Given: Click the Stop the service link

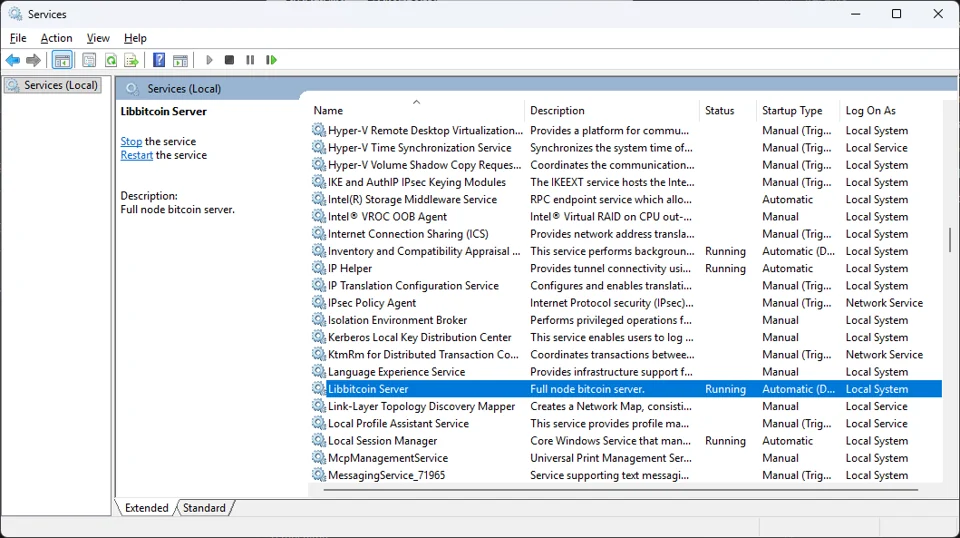Looking at the screenshot, I should point(131,141).
